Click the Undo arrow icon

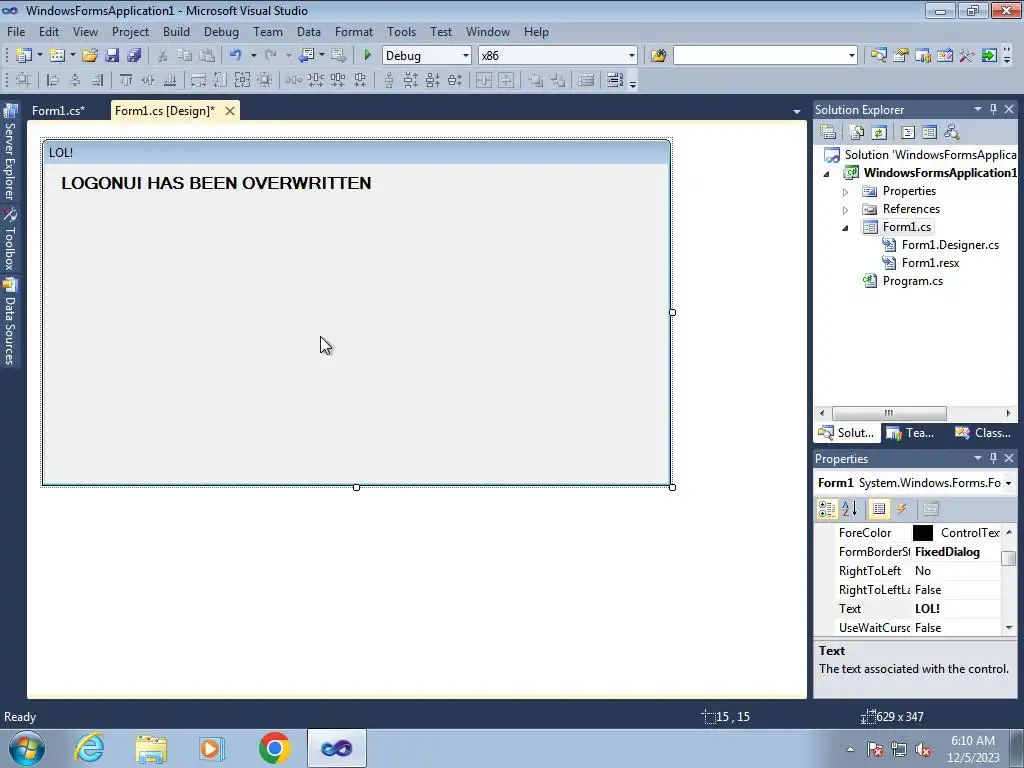click(x=236, y=56)
